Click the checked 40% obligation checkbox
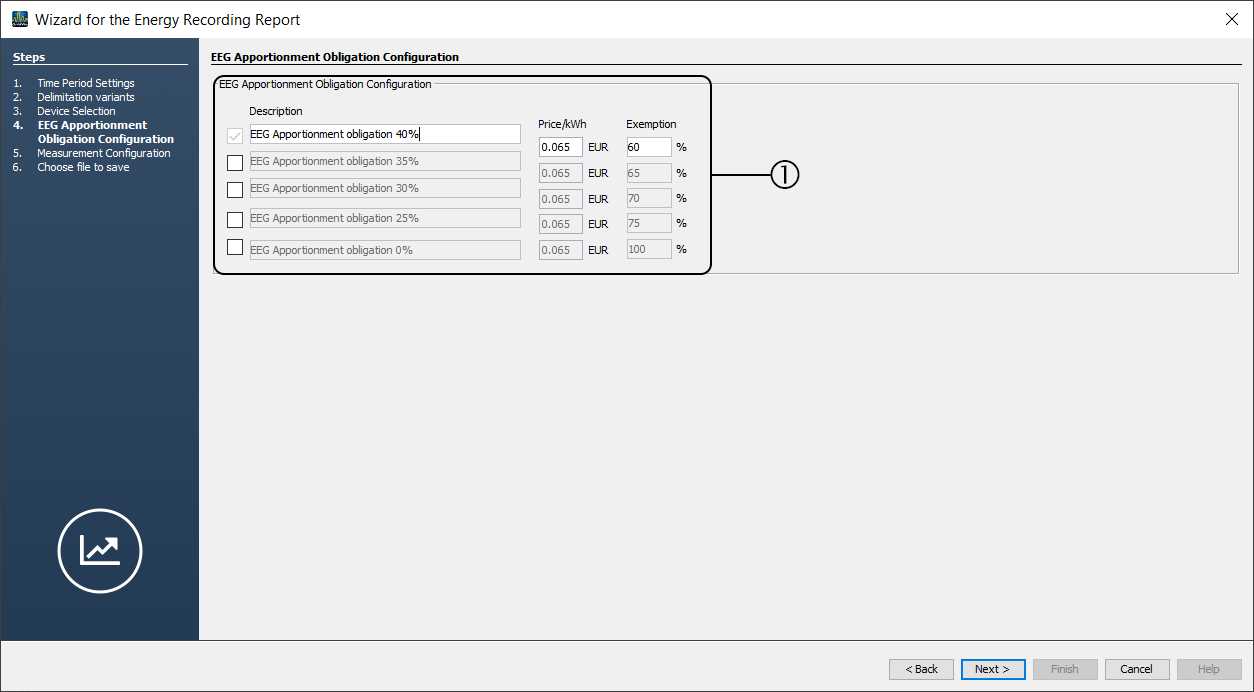Image resolution: width=1254 pixels, height=692 pixels. tap(235, 135)
